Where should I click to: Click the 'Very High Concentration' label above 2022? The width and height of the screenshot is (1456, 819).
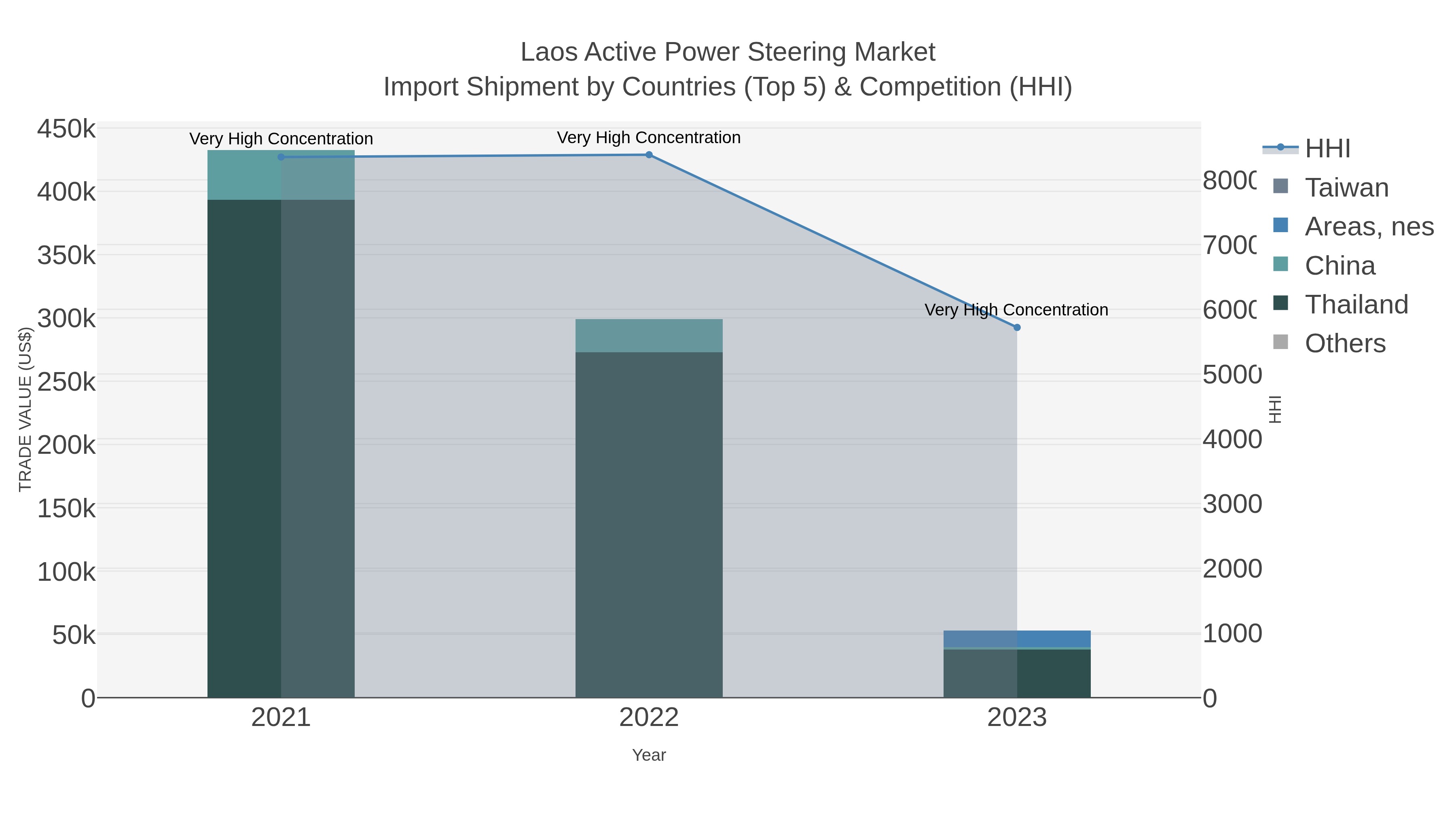point(649,138)
